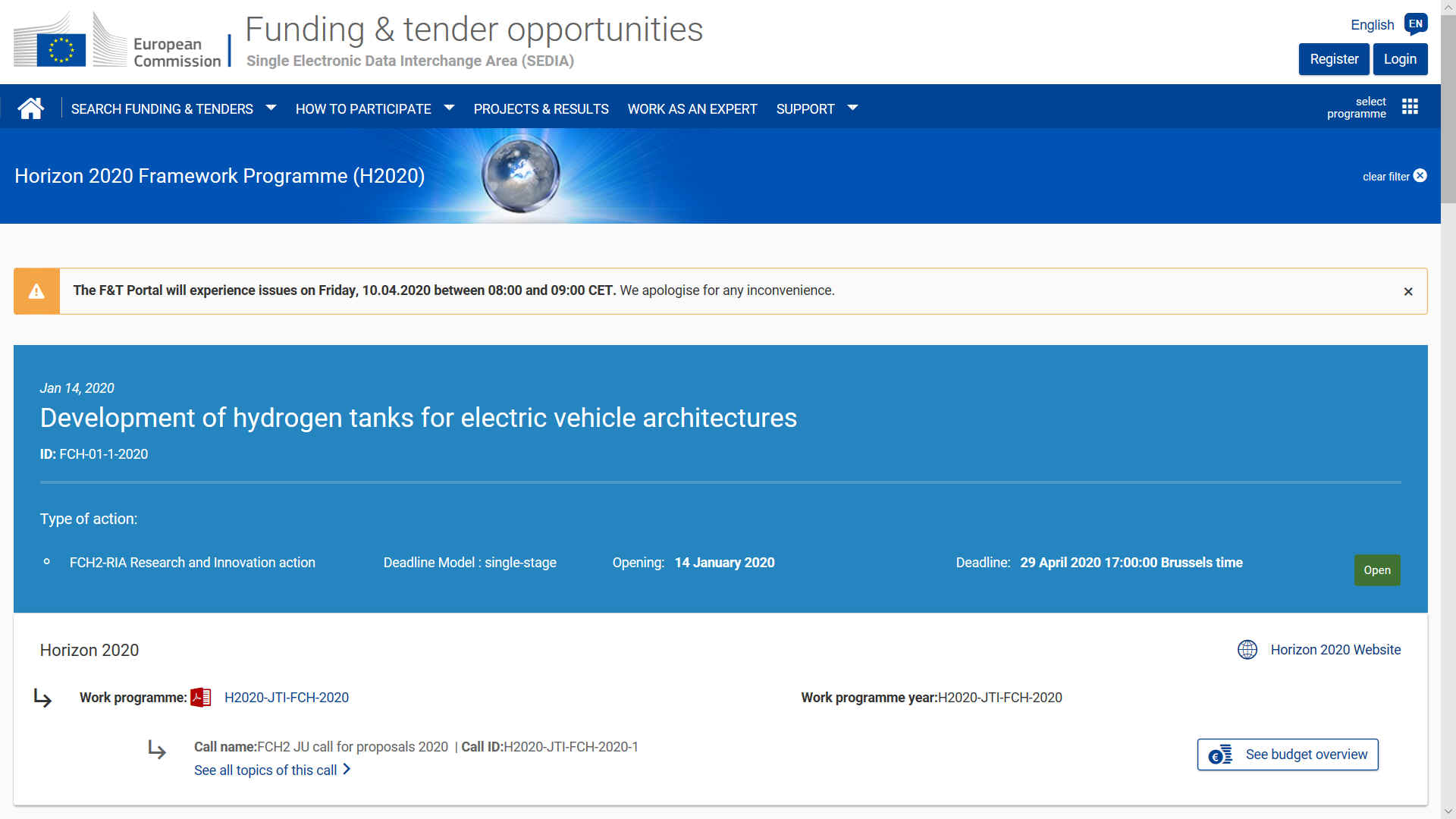This screenshot has width=1456, height=819.
Task: Go to WORK AS AN EXPERT
Action: pyautogui.click(x=692, y=109)
